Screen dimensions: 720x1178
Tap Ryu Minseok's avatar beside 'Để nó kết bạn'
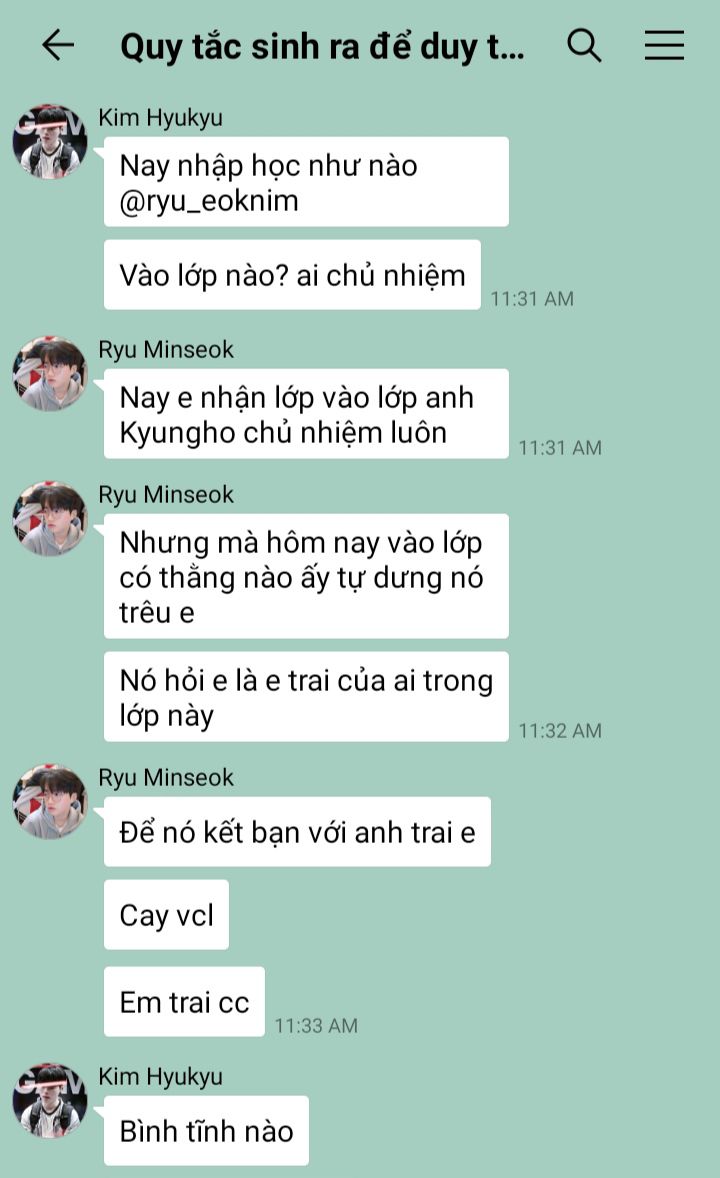tap(50, 802)
